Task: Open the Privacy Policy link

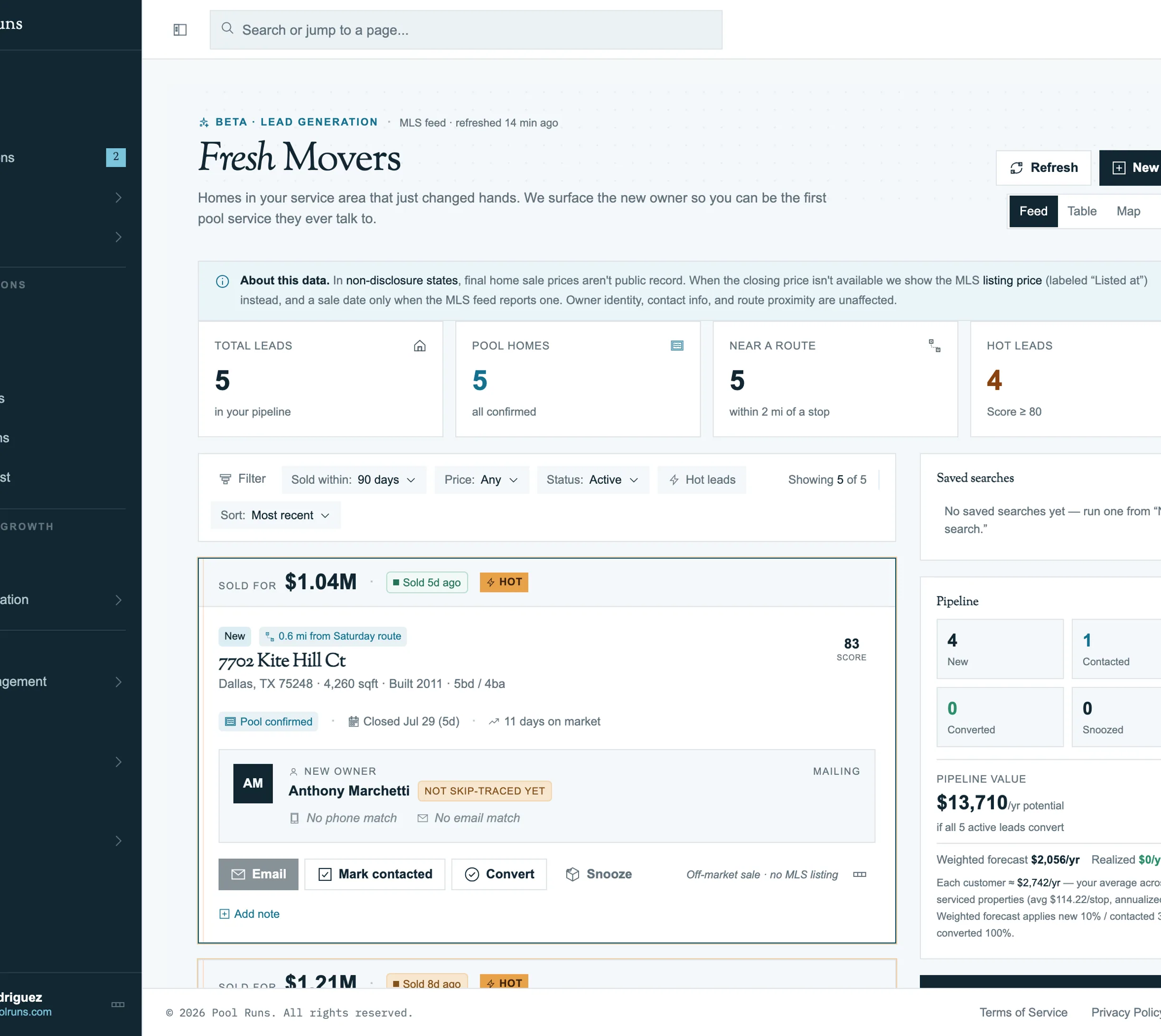Action: (x=1126, y=1013)
